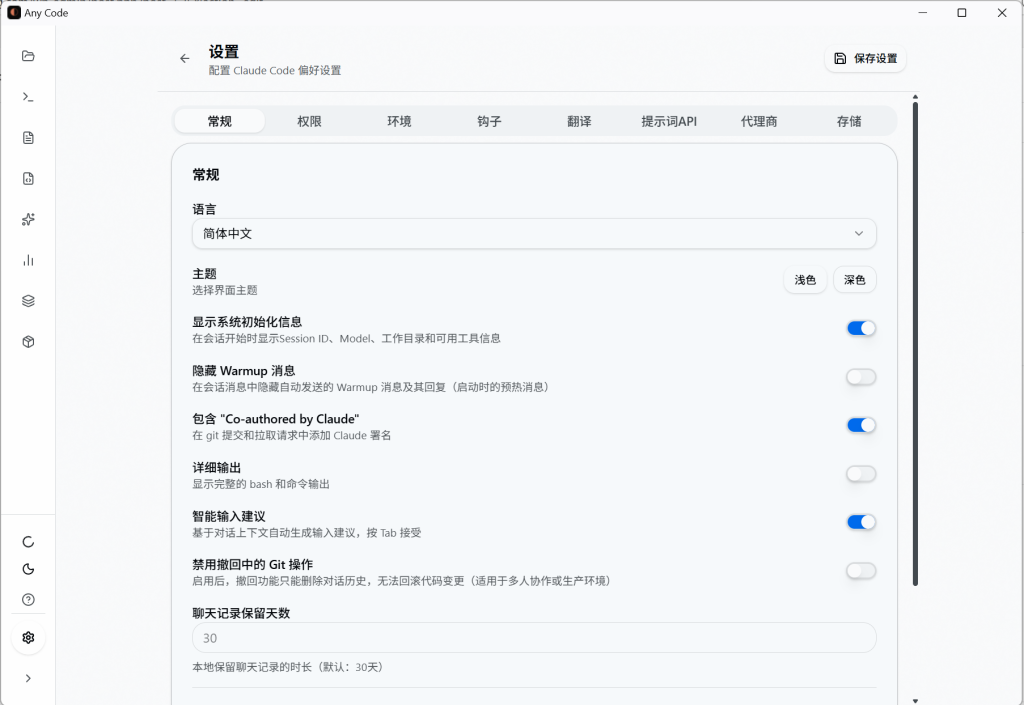Disable 显示系统初始化信息 switch

tap(860, 327)
